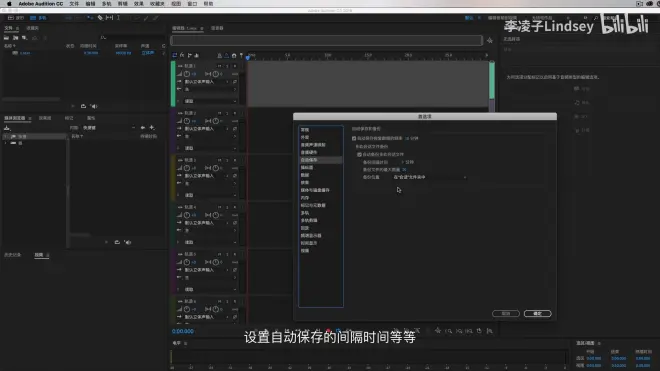
Task: Select 自动保存 category in Preferences list
Action: click(320, 160)
